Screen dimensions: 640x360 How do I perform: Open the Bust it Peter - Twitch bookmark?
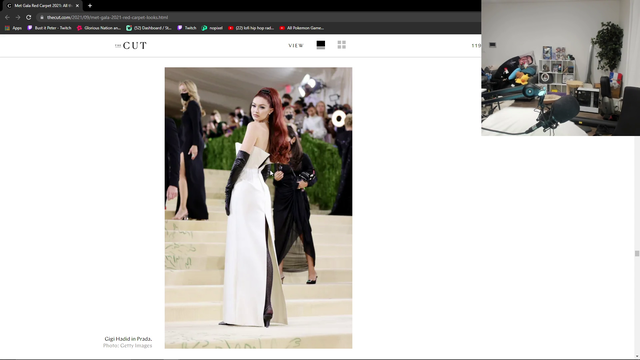pyautogui.click(x=49, y=28)
